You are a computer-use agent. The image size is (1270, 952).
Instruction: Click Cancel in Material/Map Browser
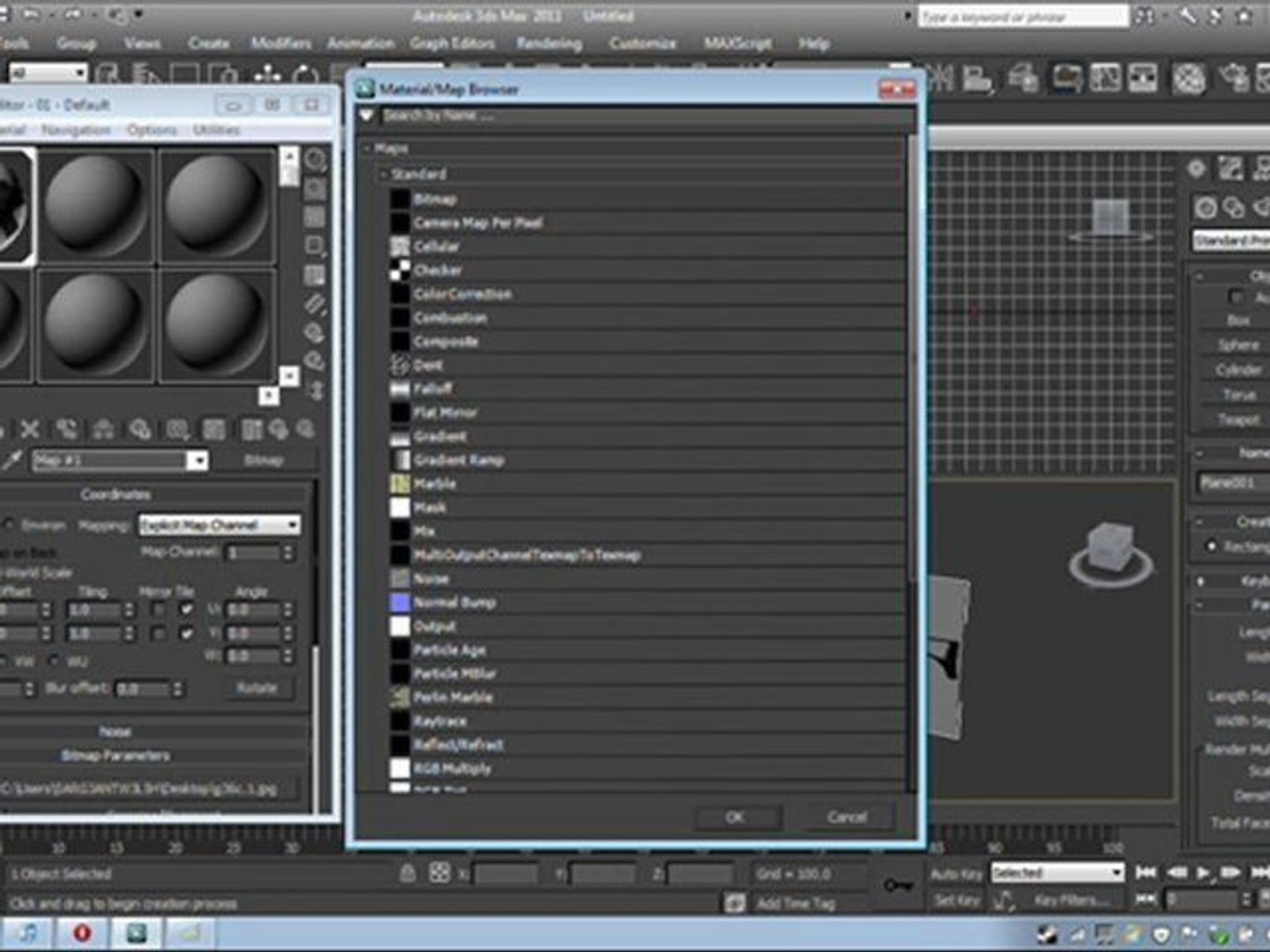pyautogui.click(x=847, y=817)
